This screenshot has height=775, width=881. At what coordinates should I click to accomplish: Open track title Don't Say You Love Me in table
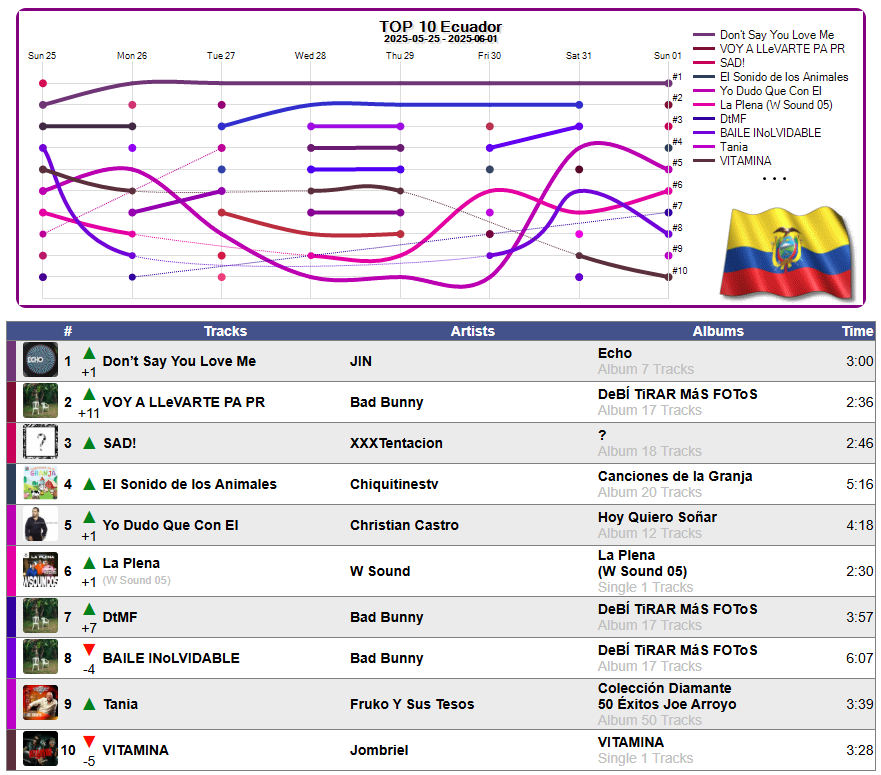click(179, 361)
